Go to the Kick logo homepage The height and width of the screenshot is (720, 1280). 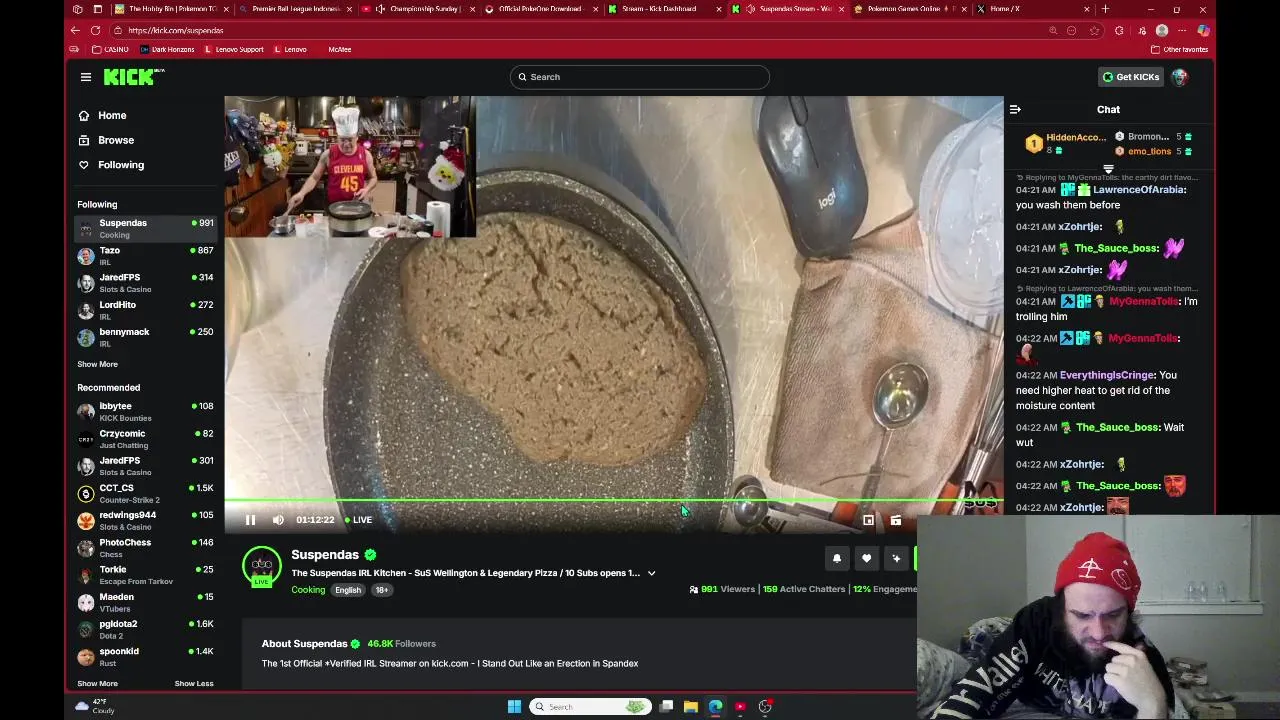134,77
